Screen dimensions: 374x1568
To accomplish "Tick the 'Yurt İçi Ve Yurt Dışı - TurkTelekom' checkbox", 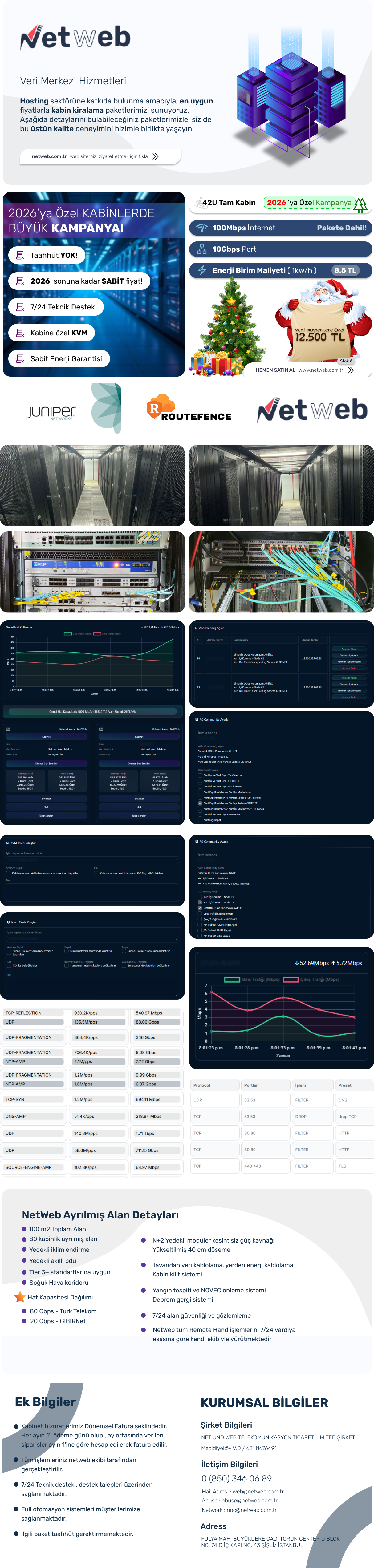I will click(x=200, y=775).
